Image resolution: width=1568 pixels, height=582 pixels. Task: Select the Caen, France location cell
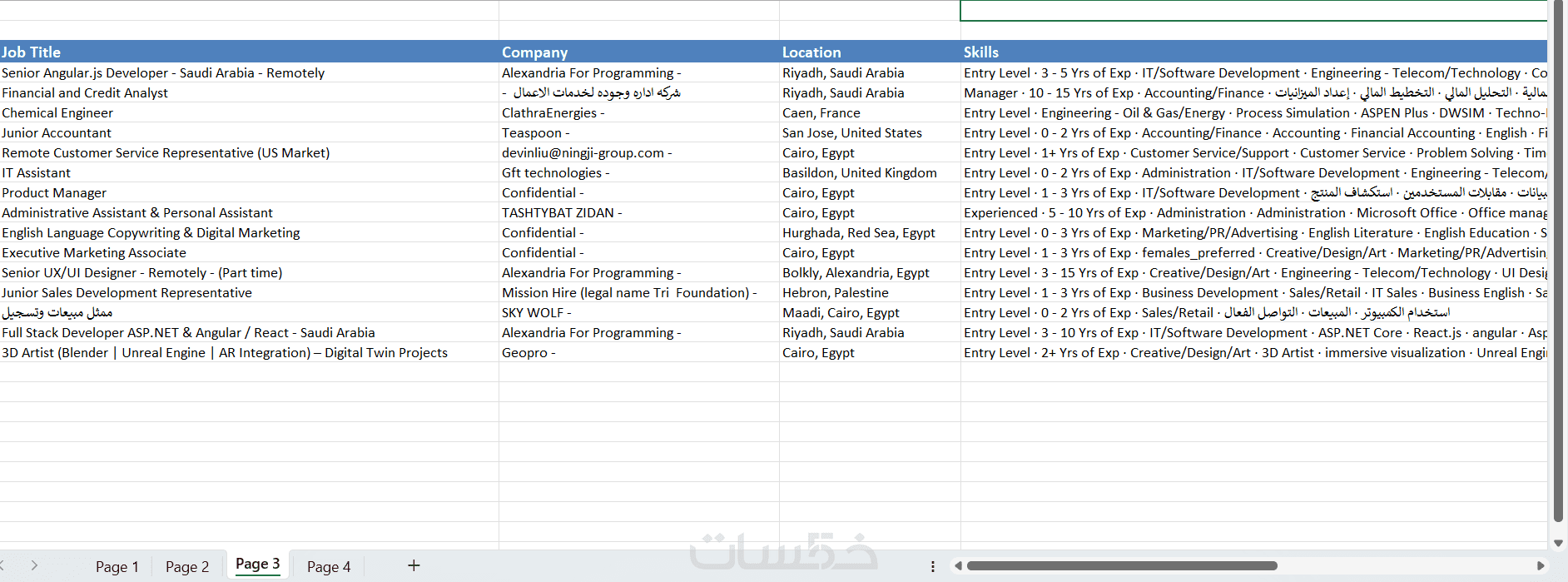(870, 112)
